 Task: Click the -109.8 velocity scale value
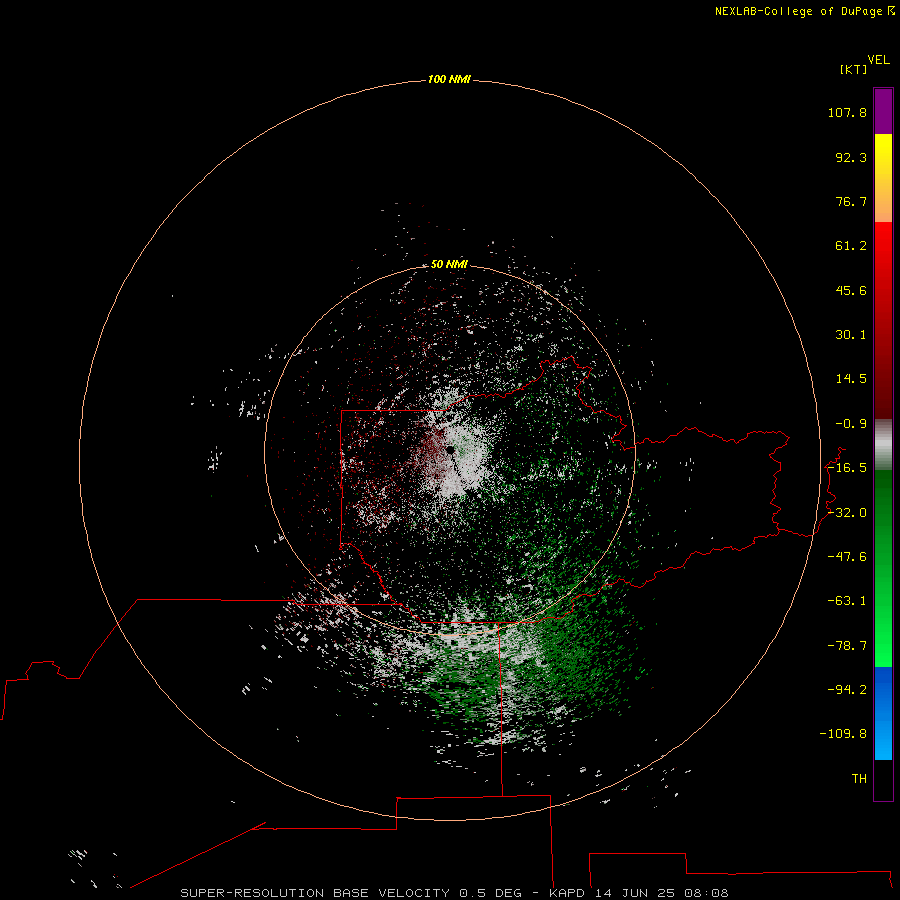tap(843, 734)
